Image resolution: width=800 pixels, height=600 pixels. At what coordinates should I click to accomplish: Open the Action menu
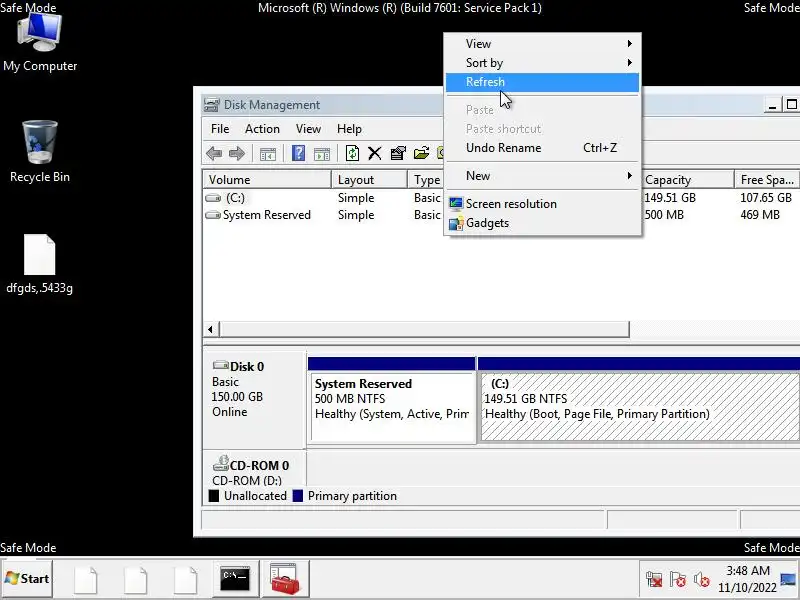(x=262, y=129)
